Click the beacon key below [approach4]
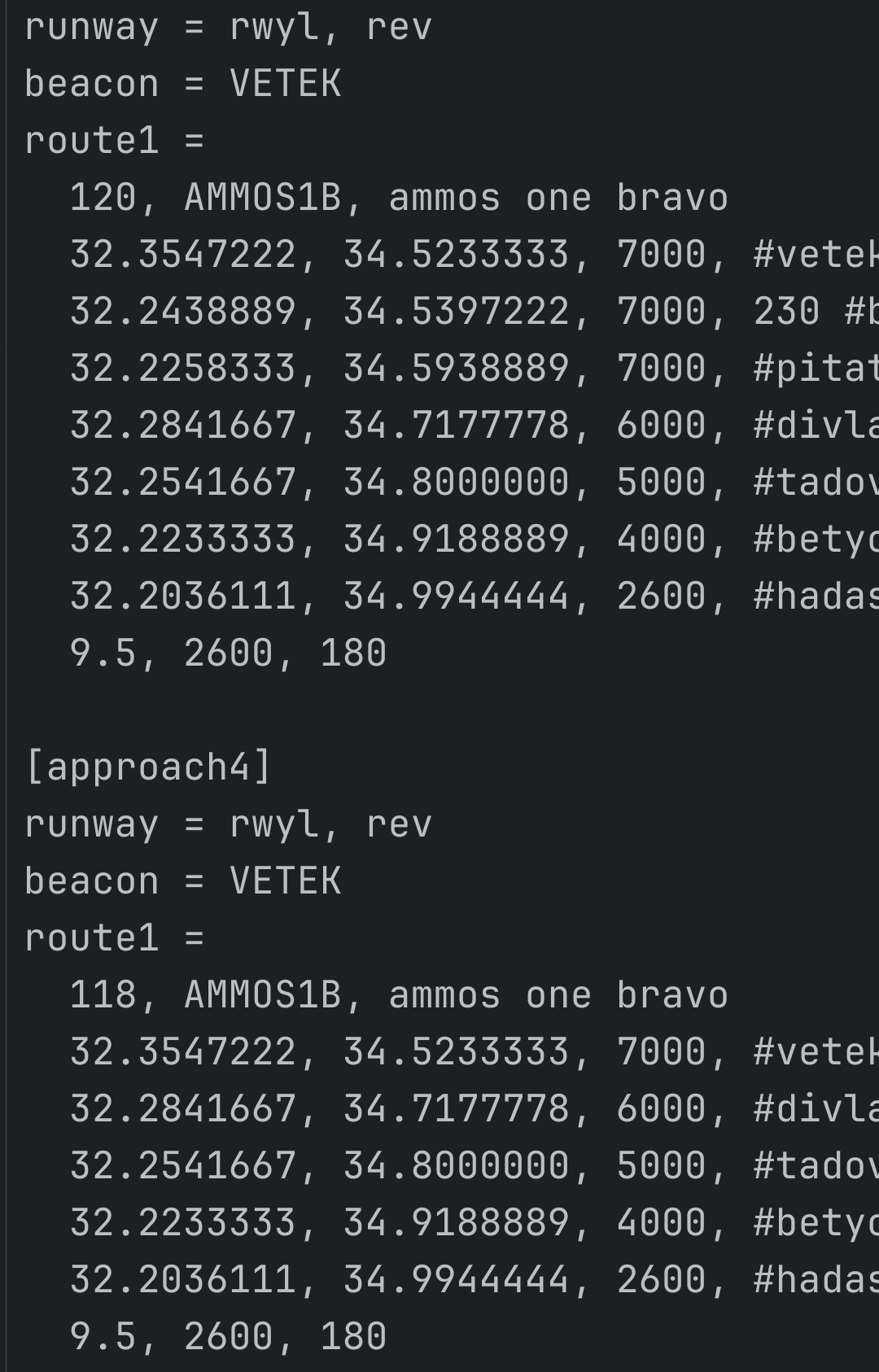Screen dimensions: 879x1372 91,881
